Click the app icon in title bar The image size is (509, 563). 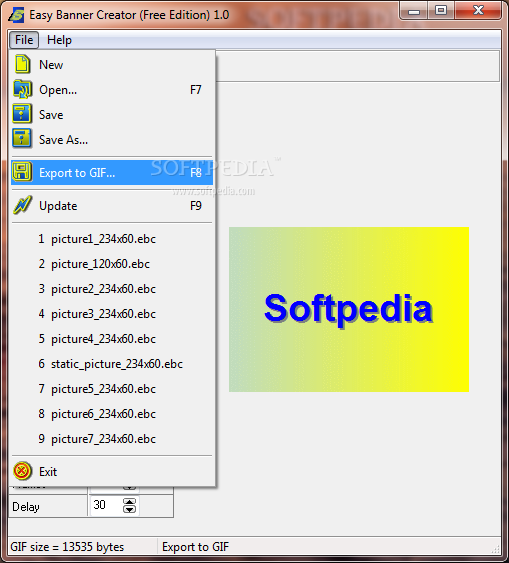pyautogui.click(x=17, y=15)
